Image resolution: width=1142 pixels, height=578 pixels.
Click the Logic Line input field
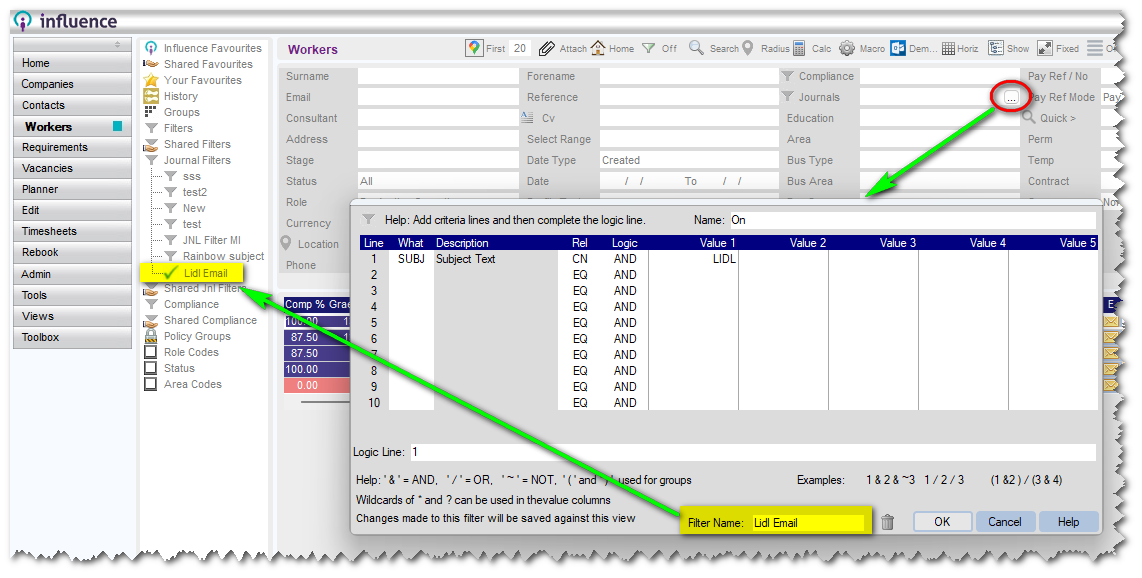pos(753,452)
